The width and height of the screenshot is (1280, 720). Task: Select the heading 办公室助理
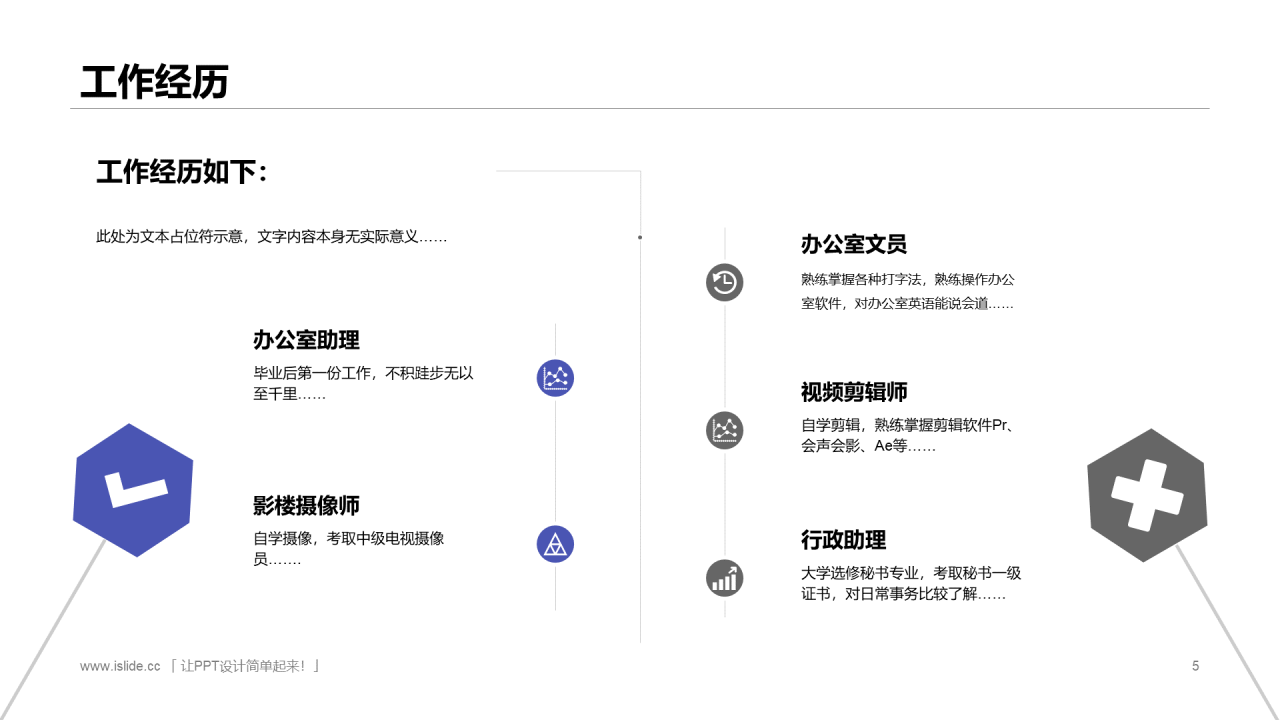point(306,340)
